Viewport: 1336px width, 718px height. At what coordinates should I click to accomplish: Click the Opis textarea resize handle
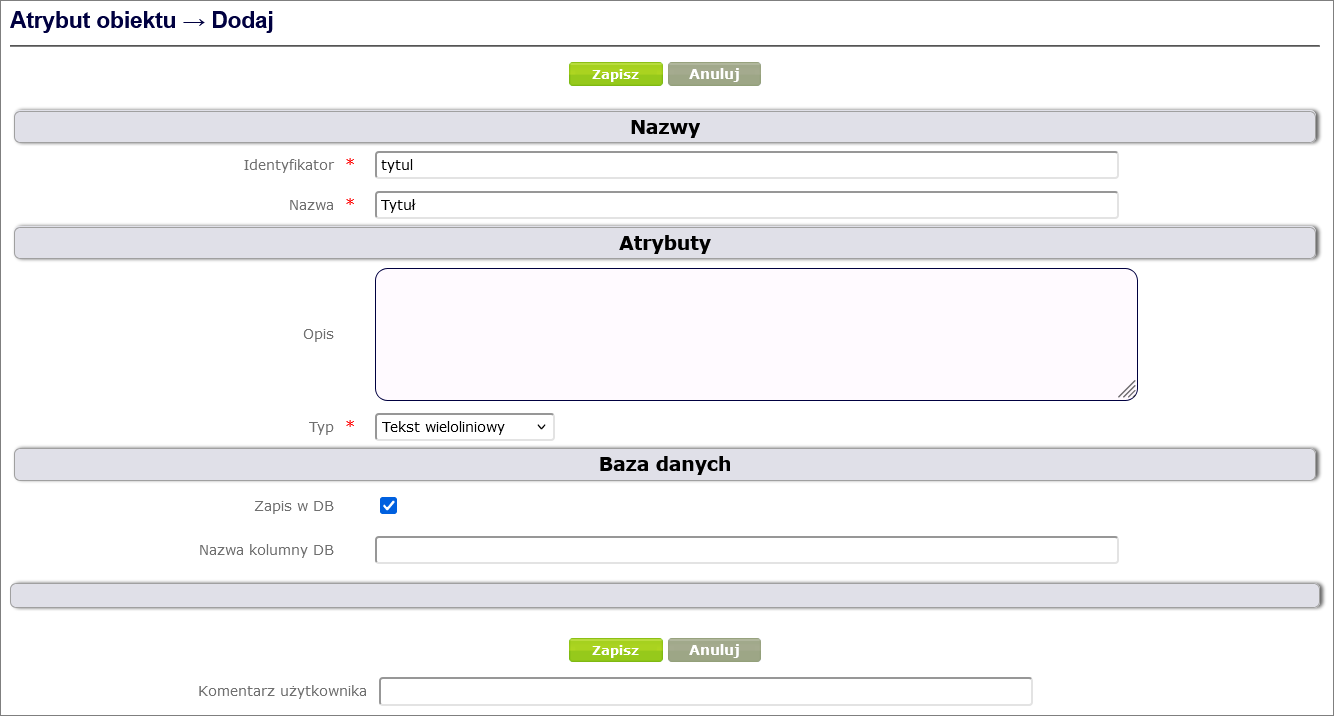pyautogui.click(x=1127, y=390)
